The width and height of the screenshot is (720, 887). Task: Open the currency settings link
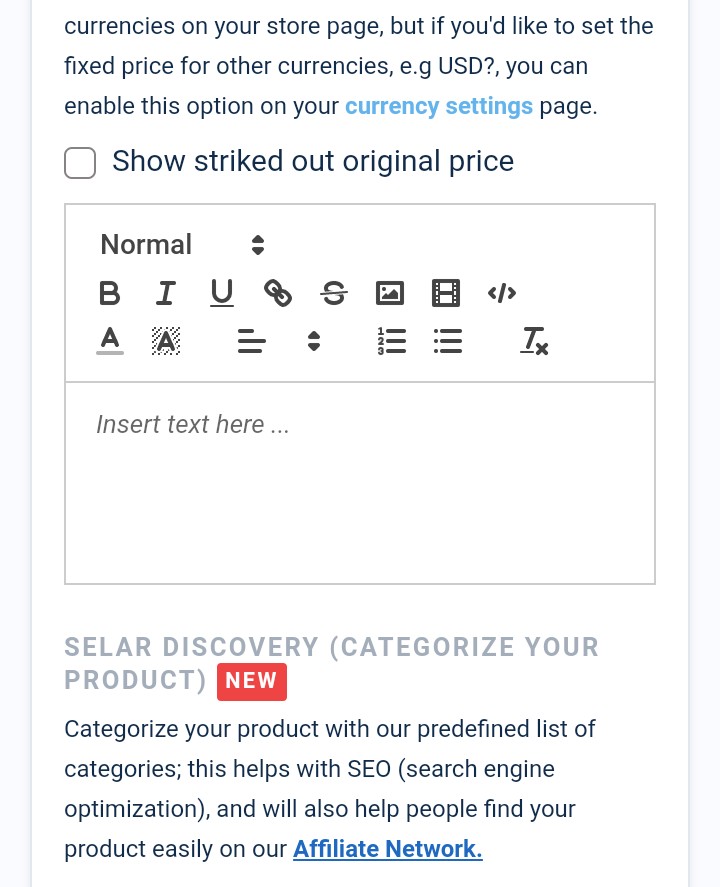(x=439, y=106)
